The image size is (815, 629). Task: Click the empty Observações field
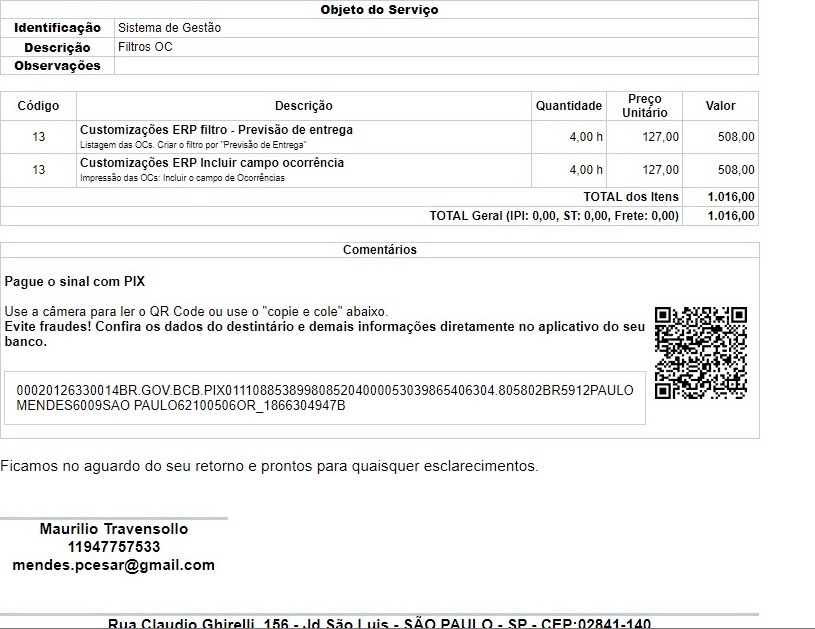(x=436, y=66)
